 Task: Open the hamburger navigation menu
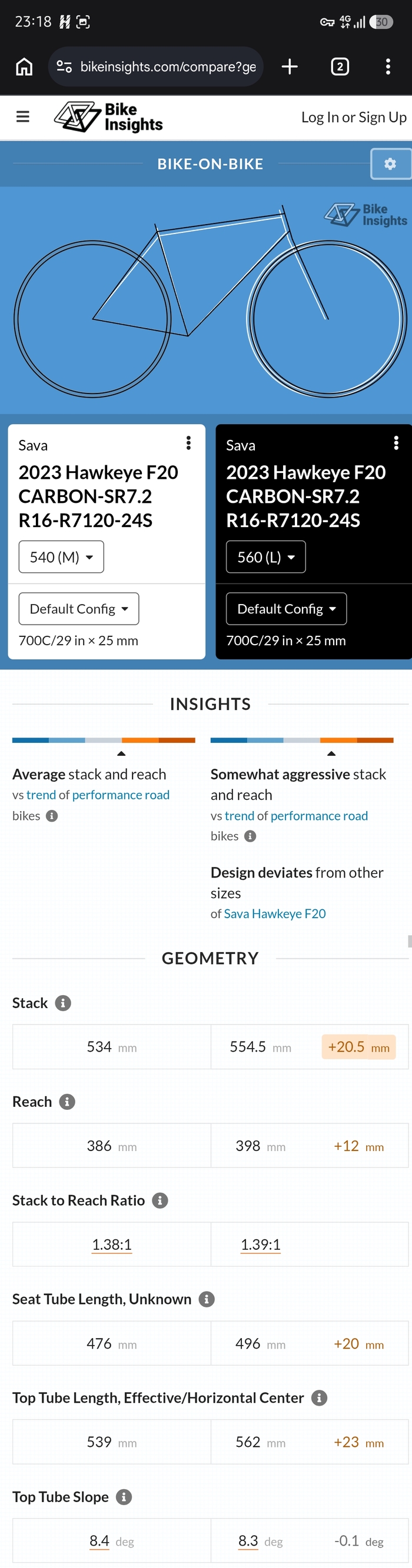[x=22, y=116]
